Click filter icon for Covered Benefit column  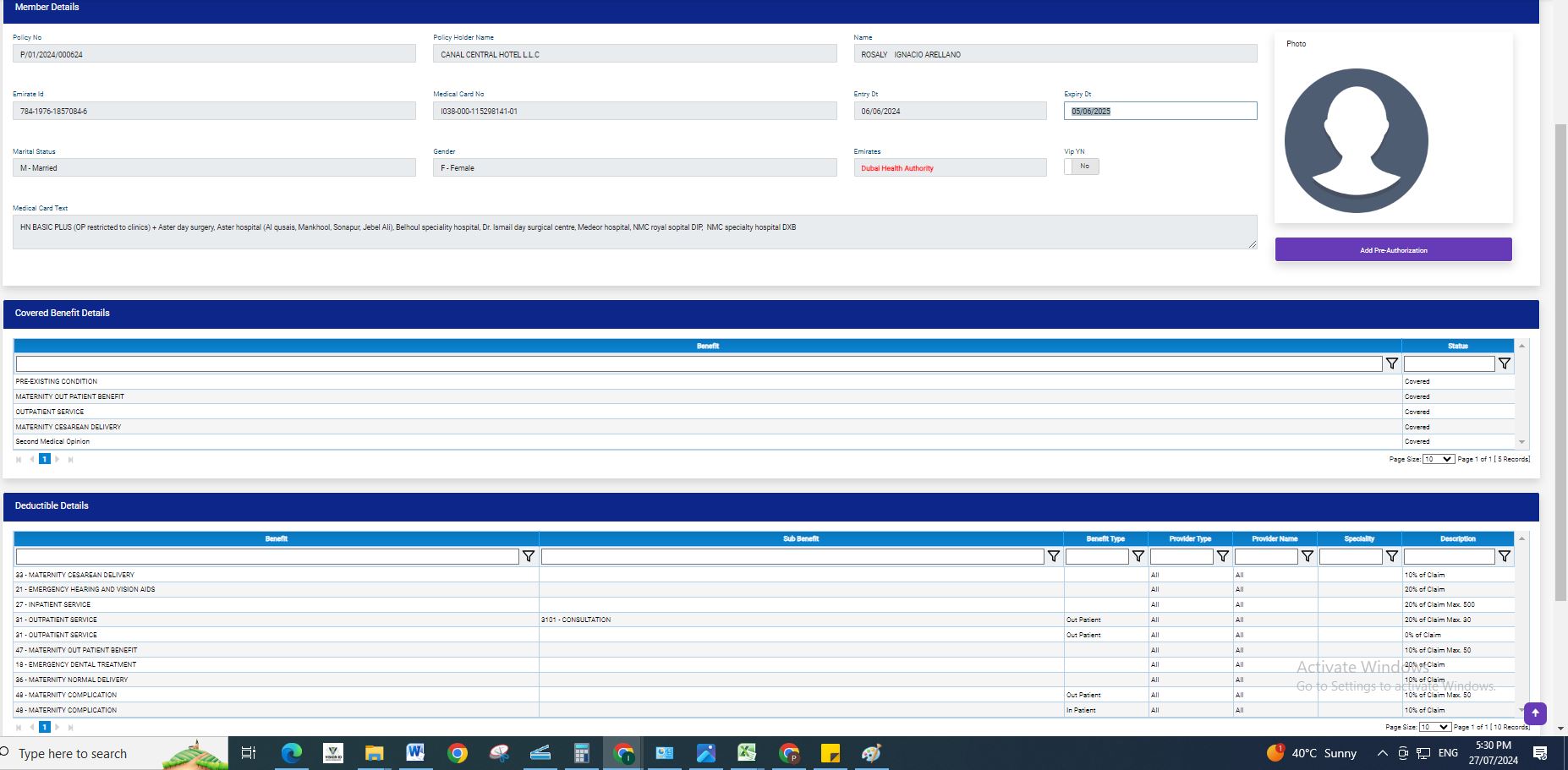(x=1391, y=363)
